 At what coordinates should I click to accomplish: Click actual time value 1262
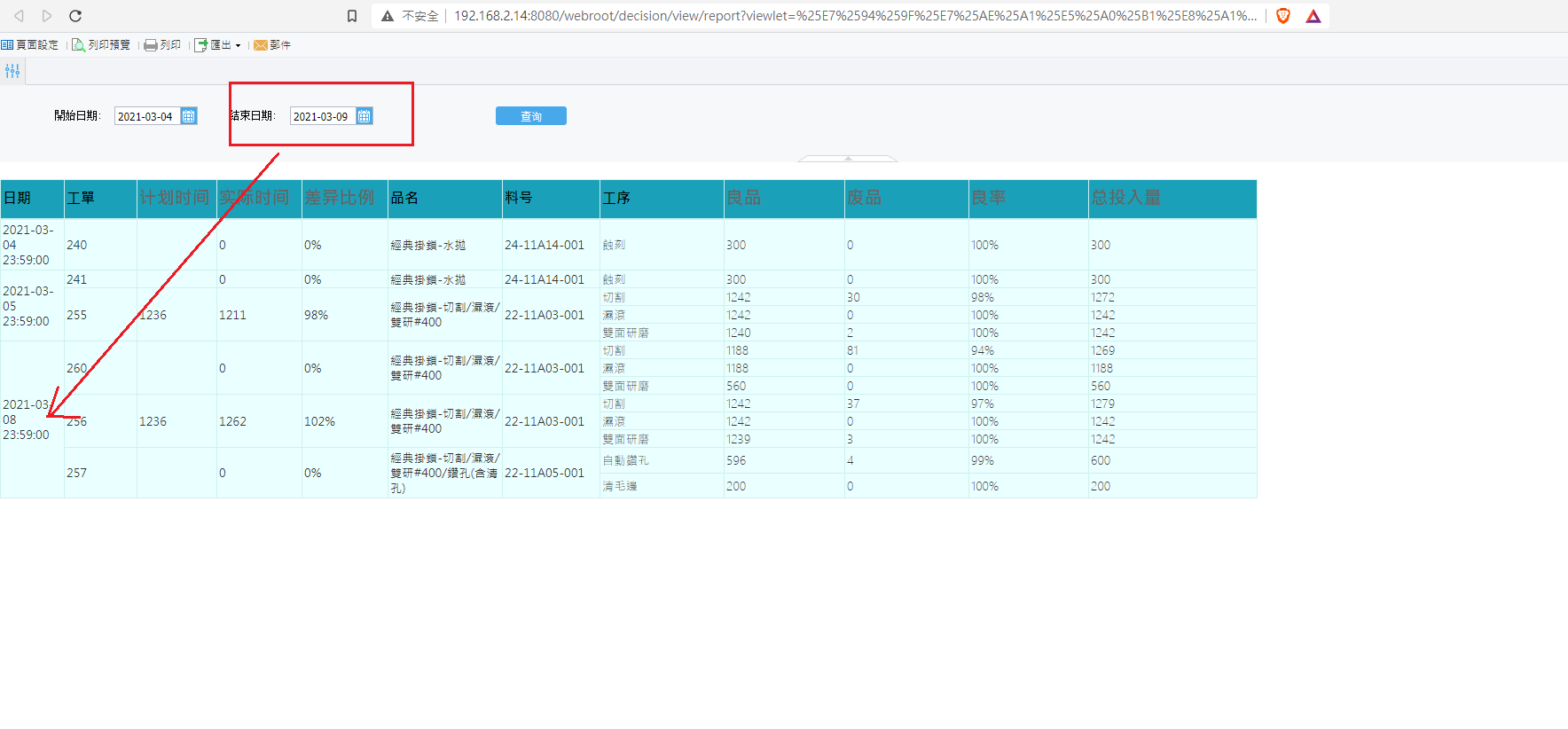pyautogui.click(x=259, y=421)
